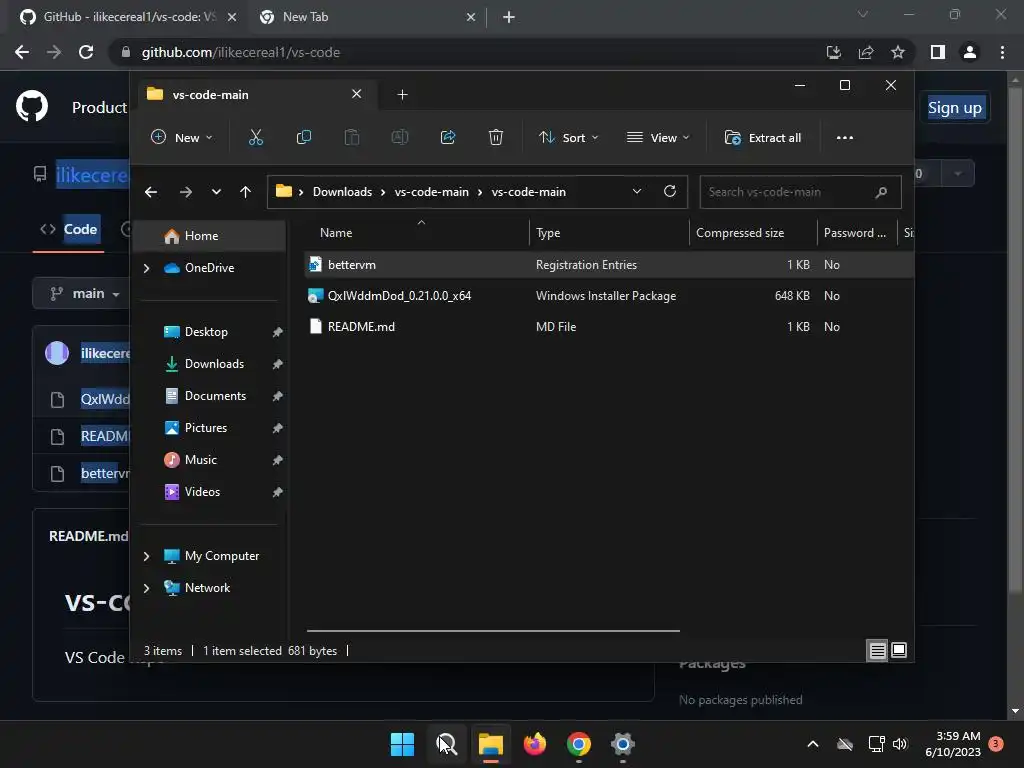Open the Sort dropdown
The width and height of the screenshot is (1024, 768).
pos(568,138)
